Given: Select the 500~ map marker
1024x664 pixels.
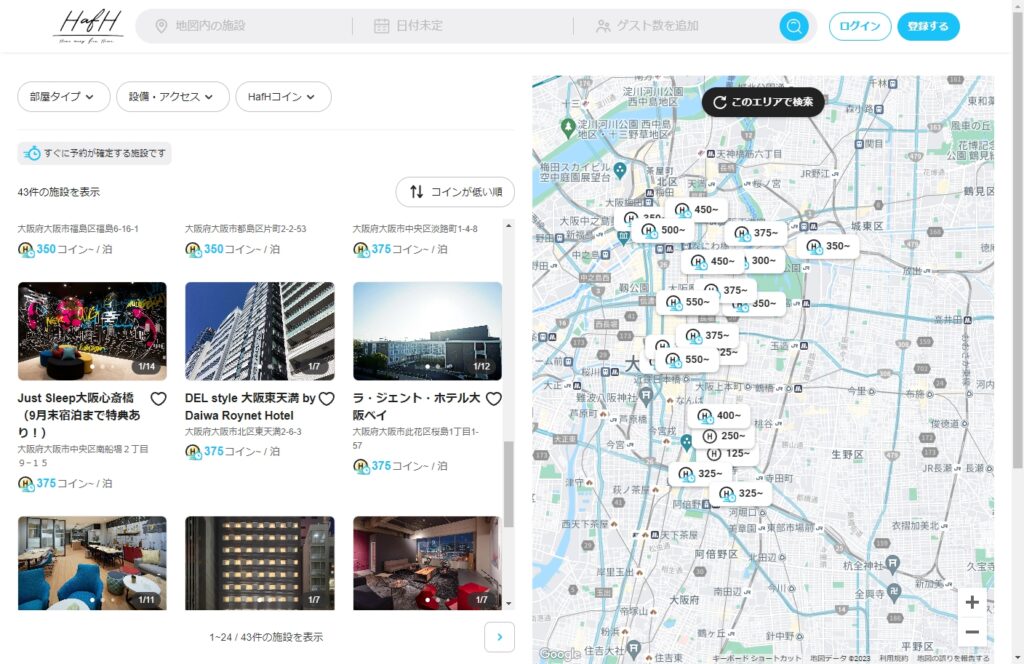Looking at the screenshot, I should tap(664, 230).
